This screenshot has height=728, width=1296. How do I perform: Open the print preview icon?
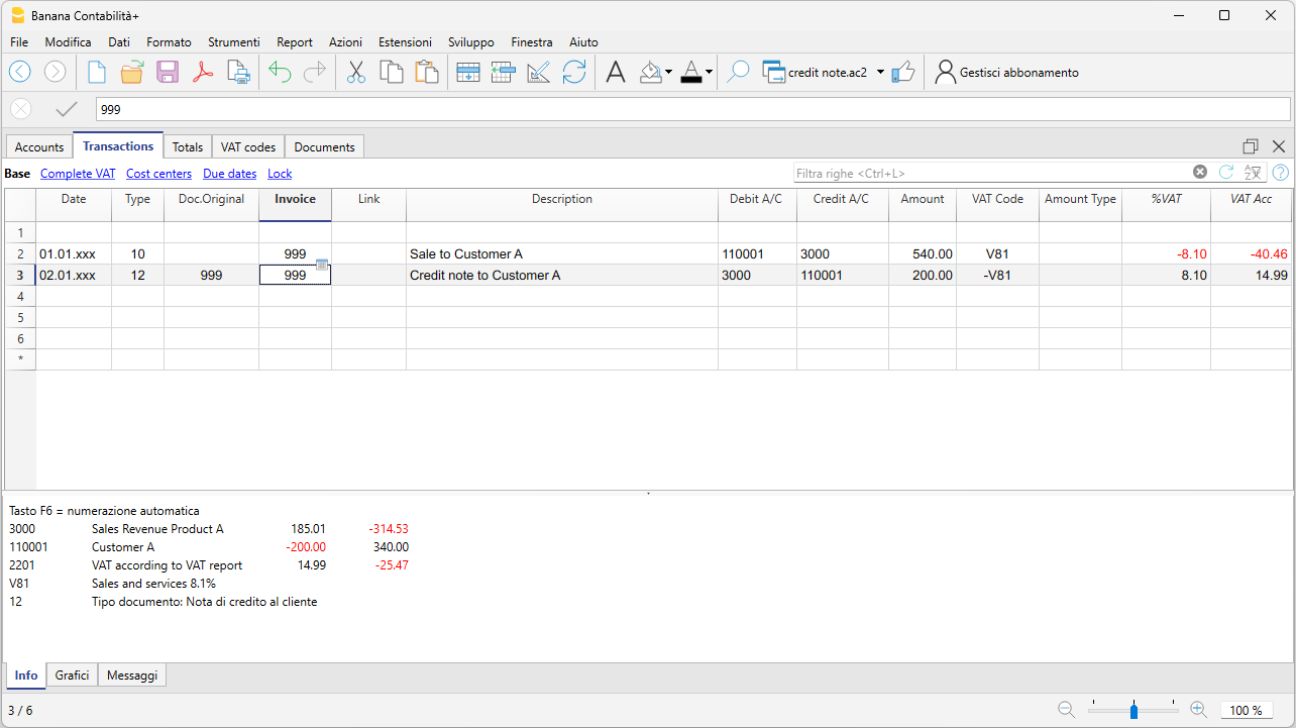[x=238, y=72]
